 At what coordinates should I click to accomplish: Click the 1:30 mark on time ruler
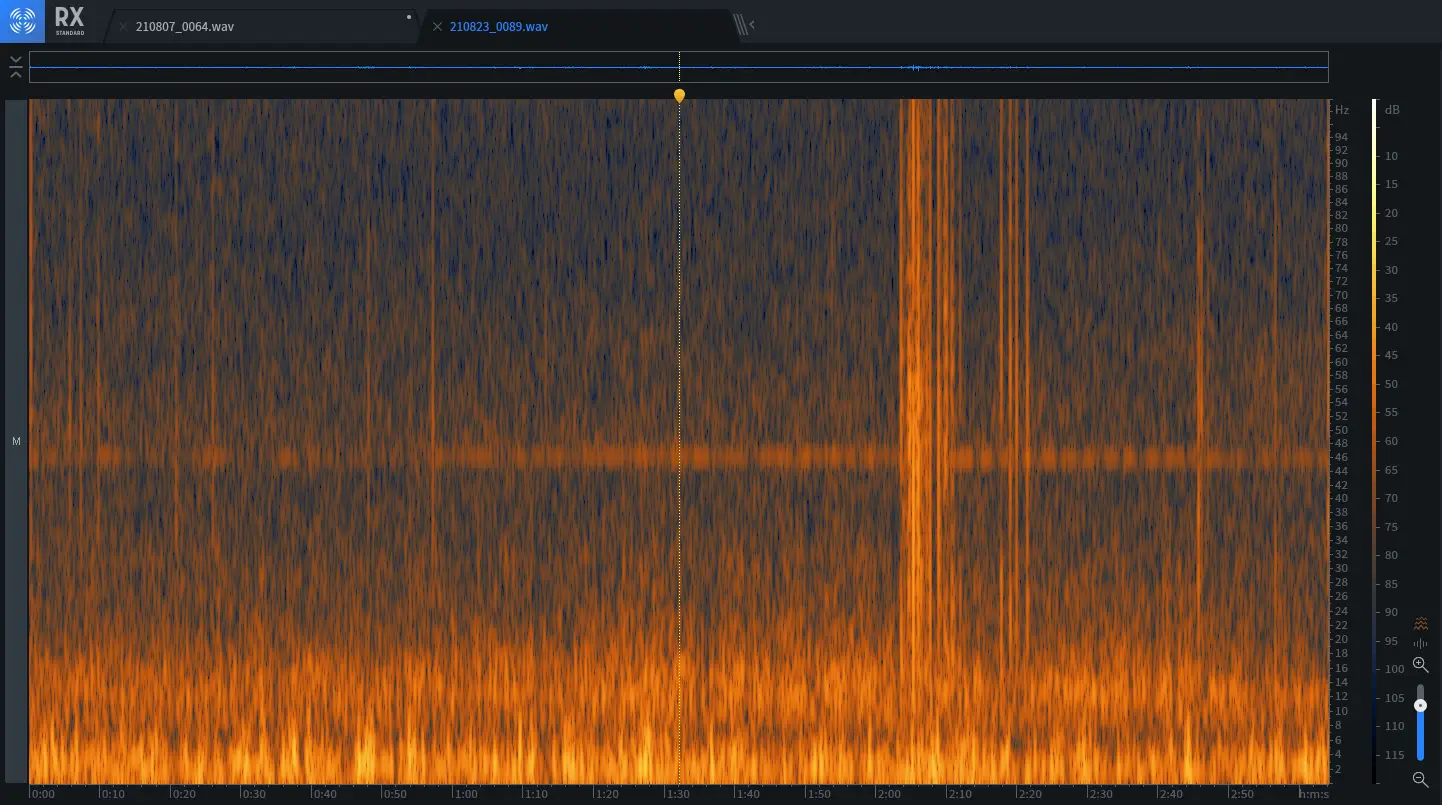[x=678, y=794]
